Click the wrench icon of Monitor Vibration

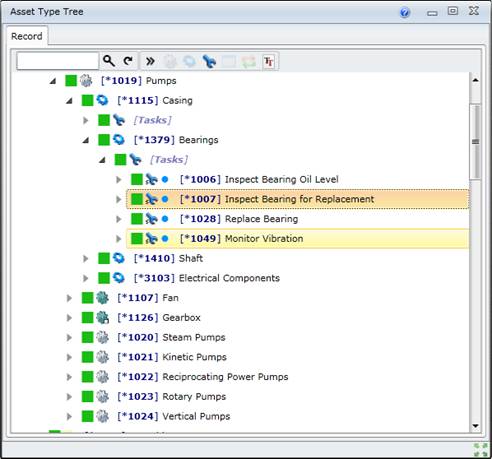pos(151,238)
